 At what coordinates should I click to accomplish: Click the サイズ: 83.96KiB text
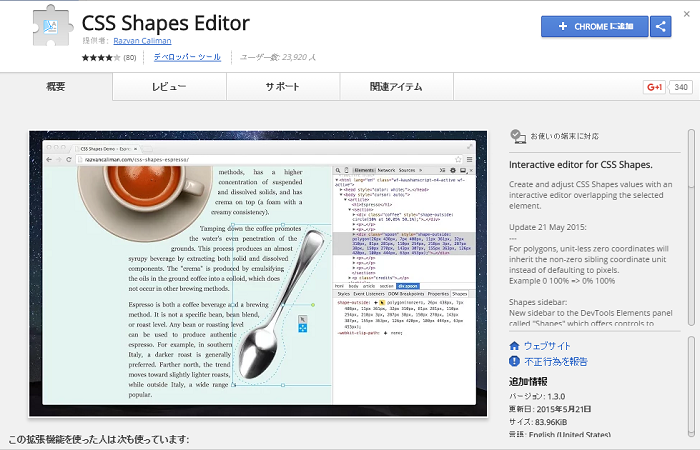coord(538,422)
